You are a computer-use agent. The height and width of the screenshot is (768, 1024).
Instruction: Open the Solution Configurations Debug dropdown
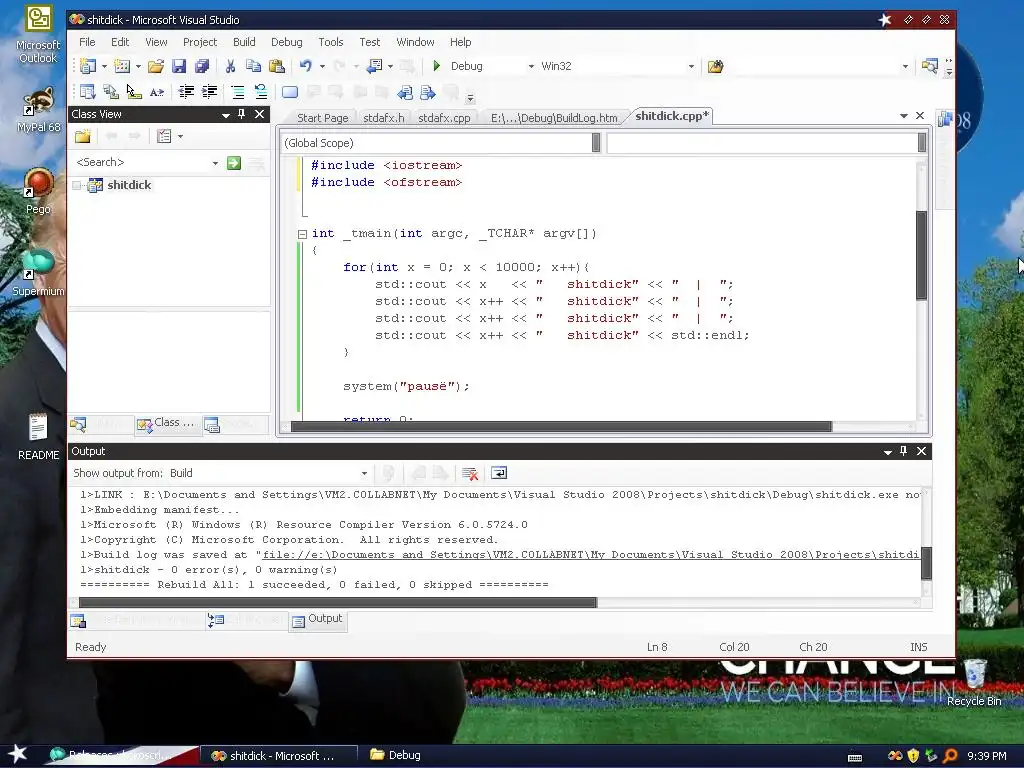tap(531, 66)
